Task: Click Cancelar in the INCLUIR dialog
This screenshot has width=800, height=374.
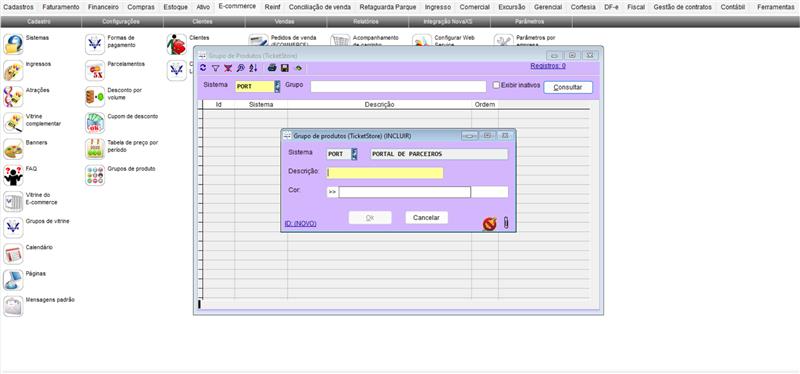Action: 427,217
